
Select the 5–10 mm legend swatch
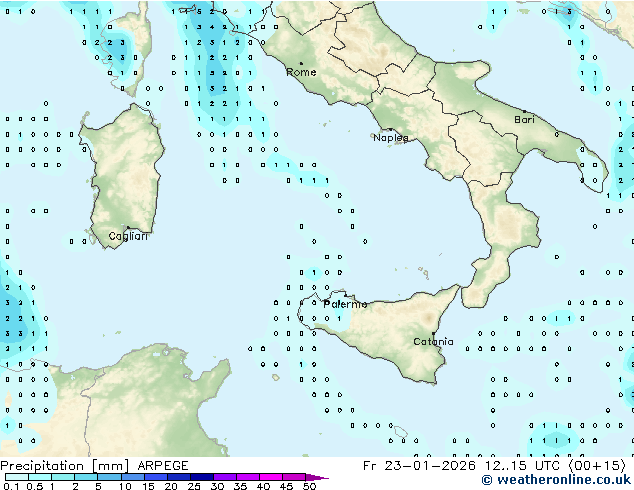tap(109, 477)
